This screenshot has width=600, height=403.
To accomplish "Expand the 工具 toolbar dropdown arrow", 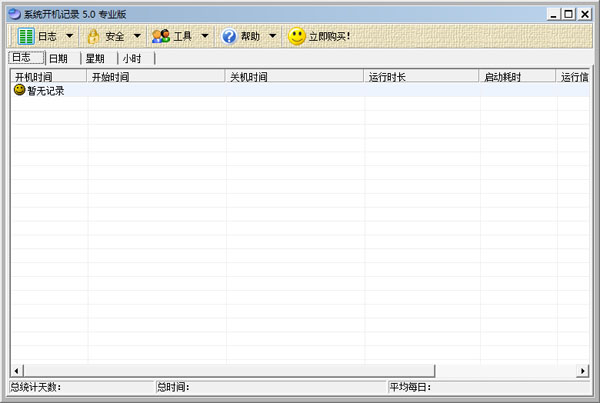I will pyautogui.click(x=204, y=36).
